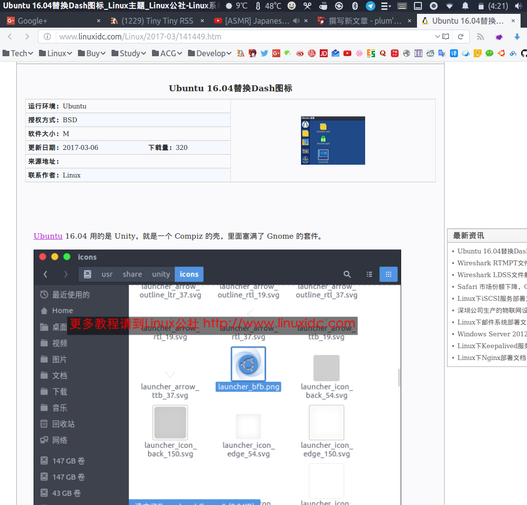Open the scissors screenshot indicator

coord(308,6)
